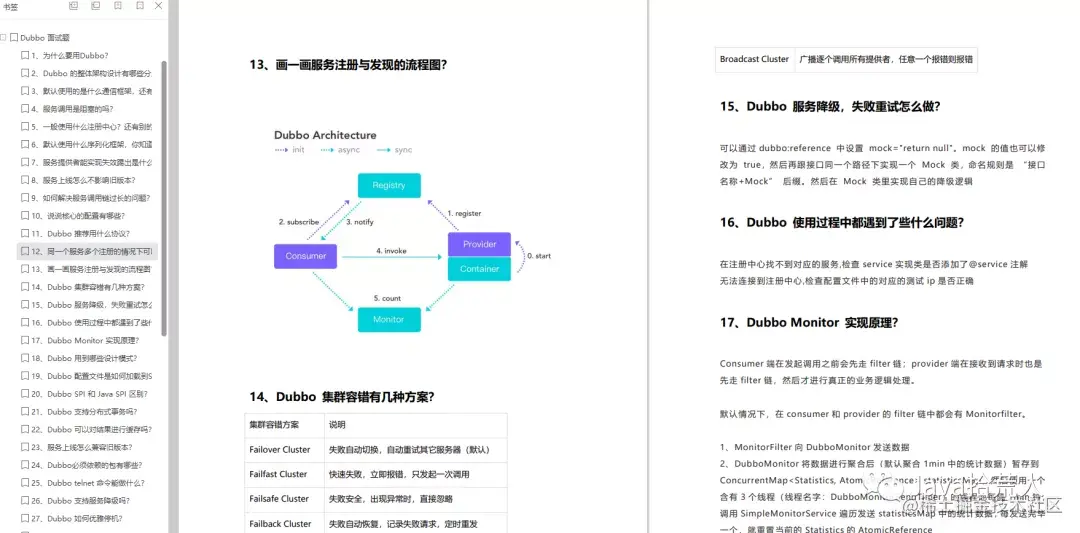
Task: Click the Dubbo Architecture diagram title
Action: 325,135
